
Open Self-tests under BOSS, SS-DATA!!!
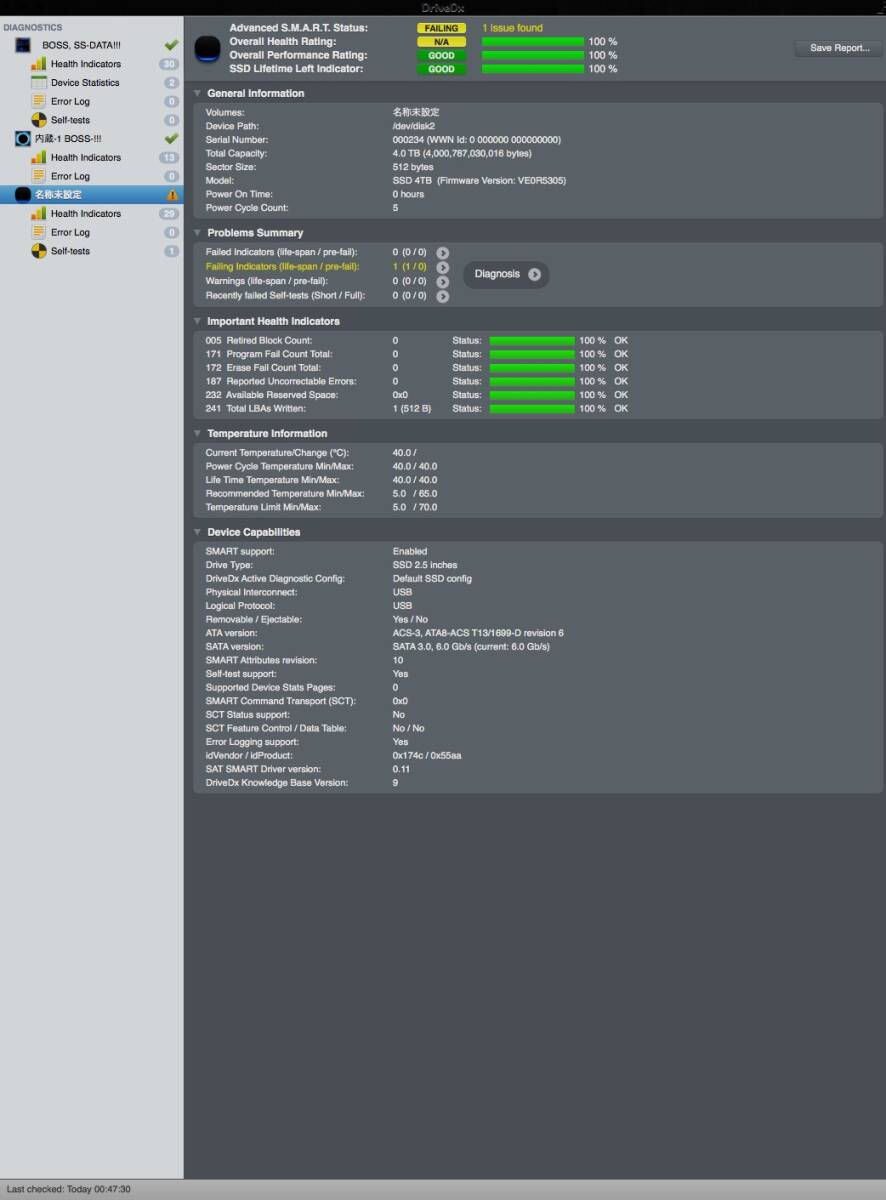tap(70, 120)
